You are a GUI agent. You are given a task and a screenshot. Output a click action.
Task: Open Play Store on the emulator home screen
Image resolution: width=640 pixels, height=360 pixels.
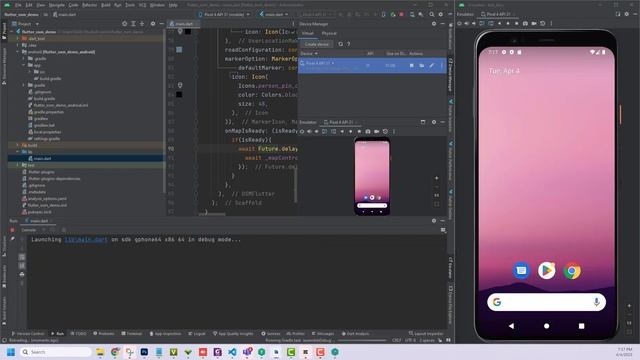point(547,271)
